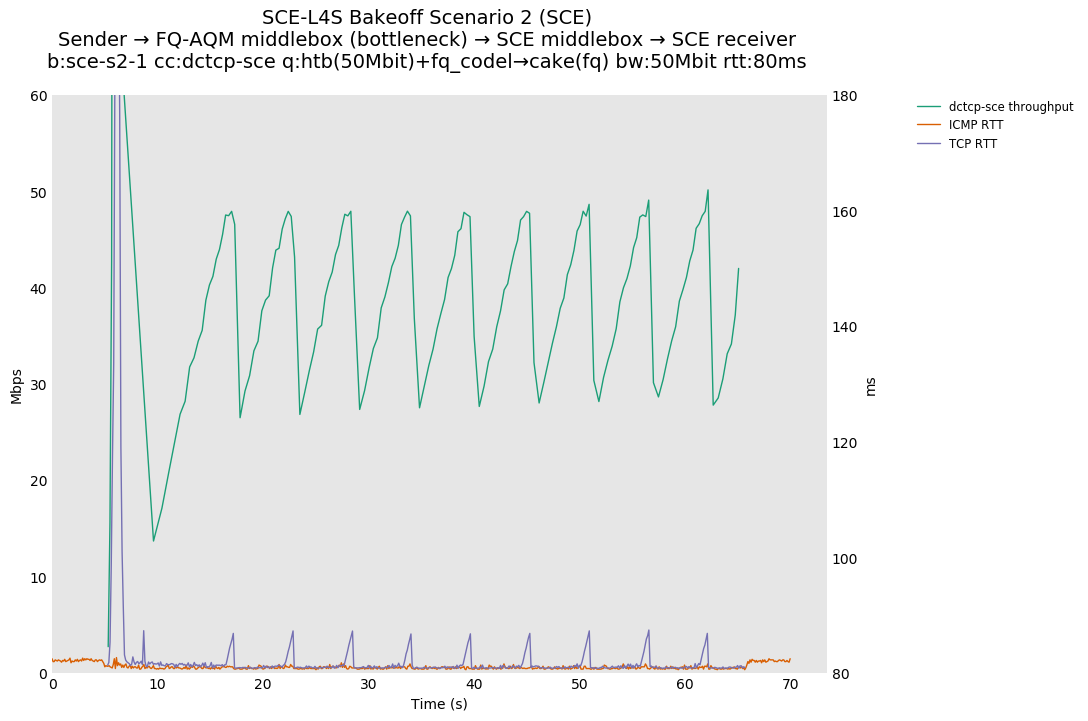Click the b:sce-s2-1 configuration line
The image size is (1088, 721).
(x=427, y=62)
